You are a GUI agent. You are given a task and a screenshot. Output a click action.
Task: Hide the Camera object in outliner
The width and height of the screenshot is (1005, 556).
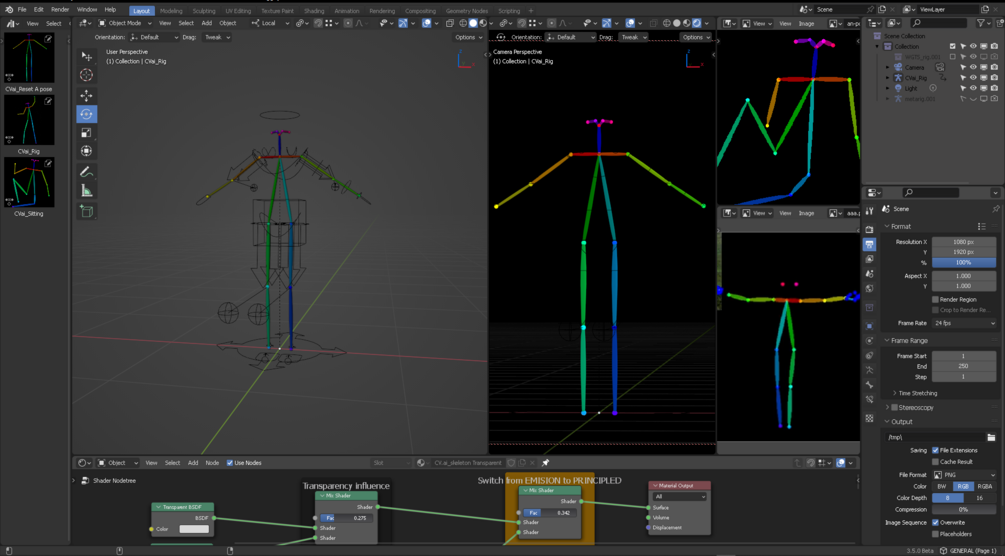pyautogui.click(x=973, y=67)
